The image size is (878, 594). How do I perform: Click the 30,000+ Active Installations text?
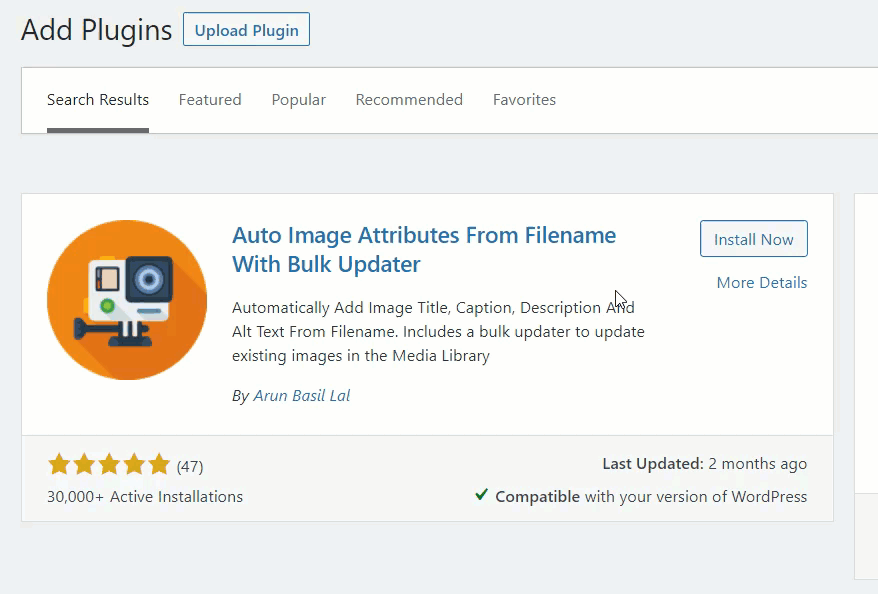click(x=145, y=497)
